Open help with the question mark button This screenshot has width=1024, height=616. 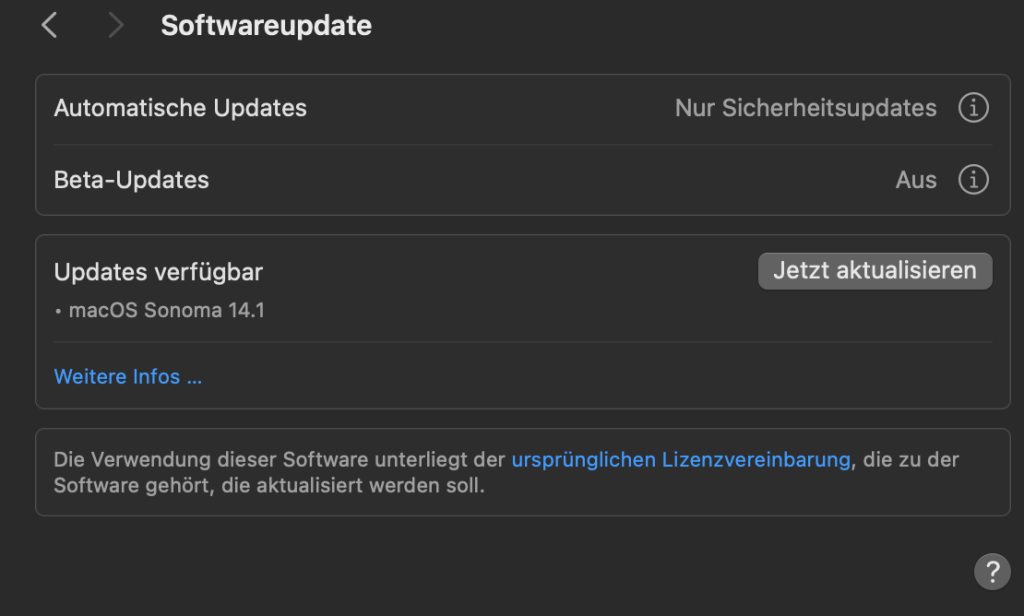(x=991, y=572)
